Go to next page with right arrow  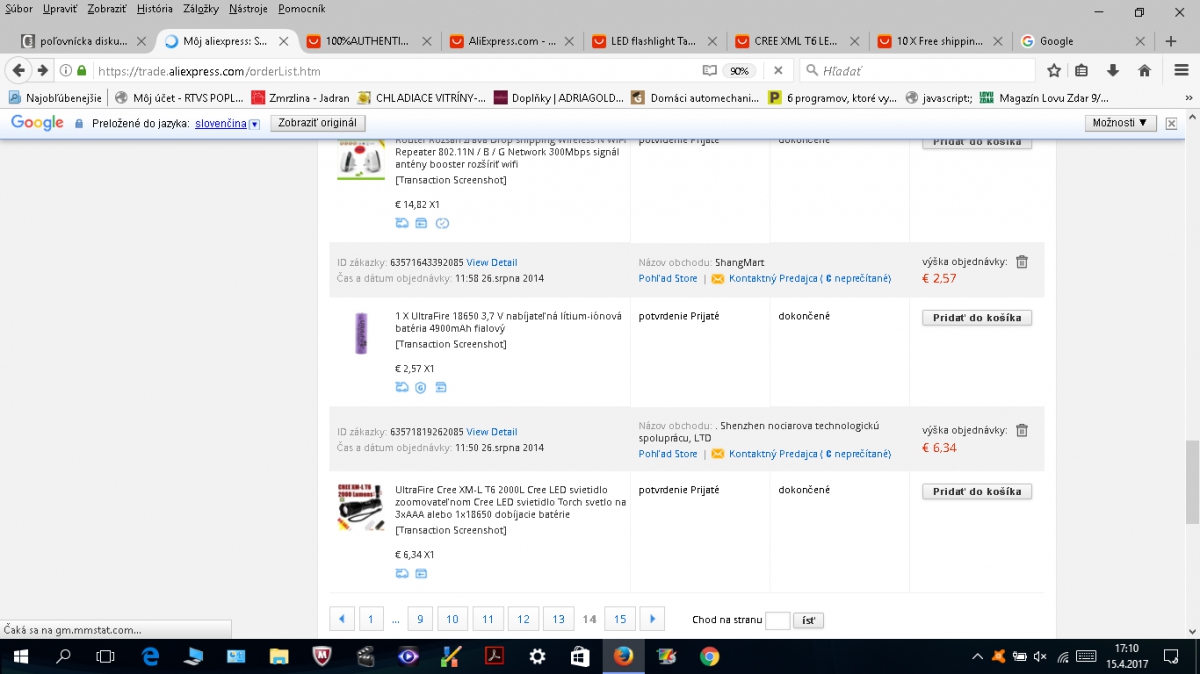(652, 619)
